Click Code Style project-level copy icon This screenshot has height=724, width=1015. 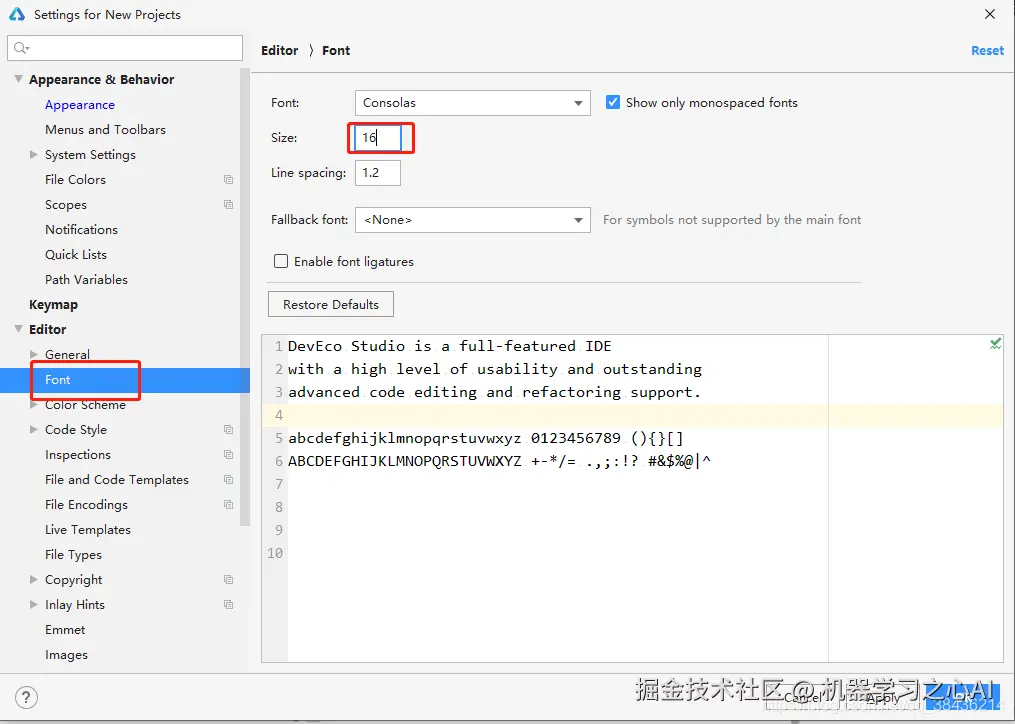click(x=229, y=429)
